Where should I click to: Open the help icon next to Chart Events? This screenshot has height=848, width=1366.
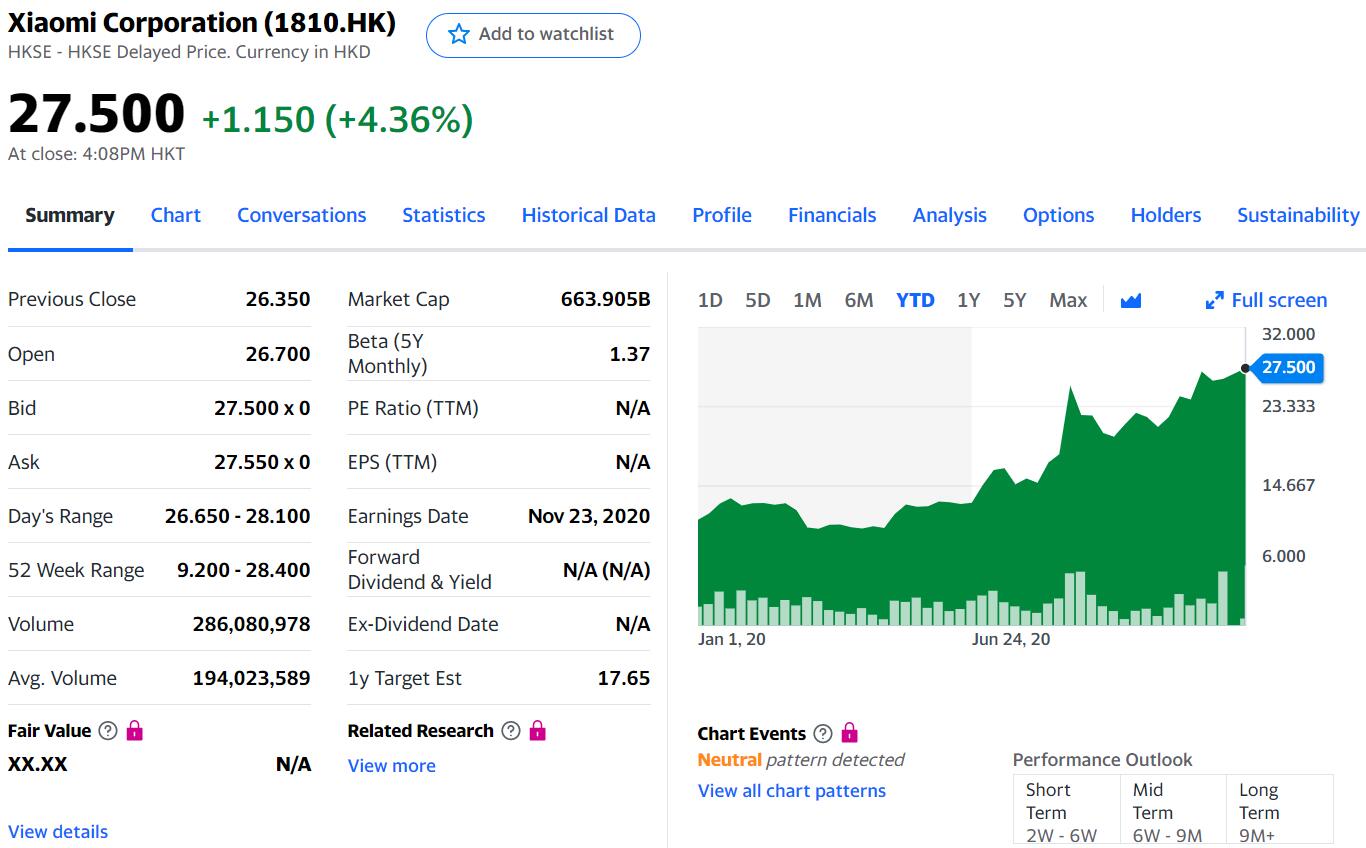(x=820, y=733)
